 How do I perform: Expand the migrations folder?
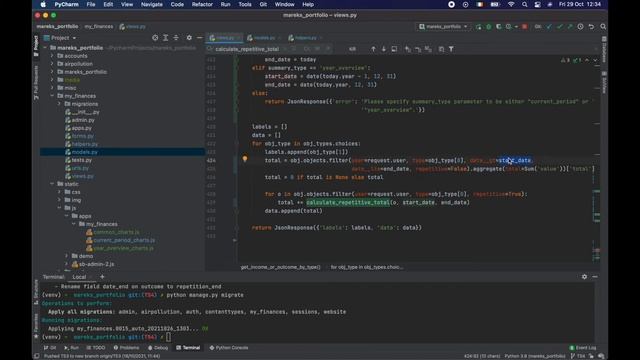(x=60, y=104)
